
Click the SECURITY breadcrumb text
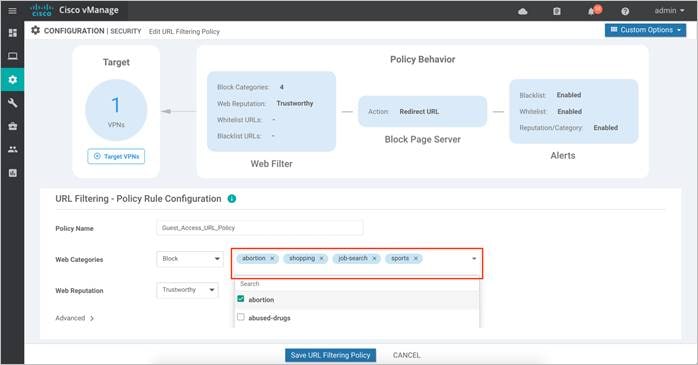126,31
